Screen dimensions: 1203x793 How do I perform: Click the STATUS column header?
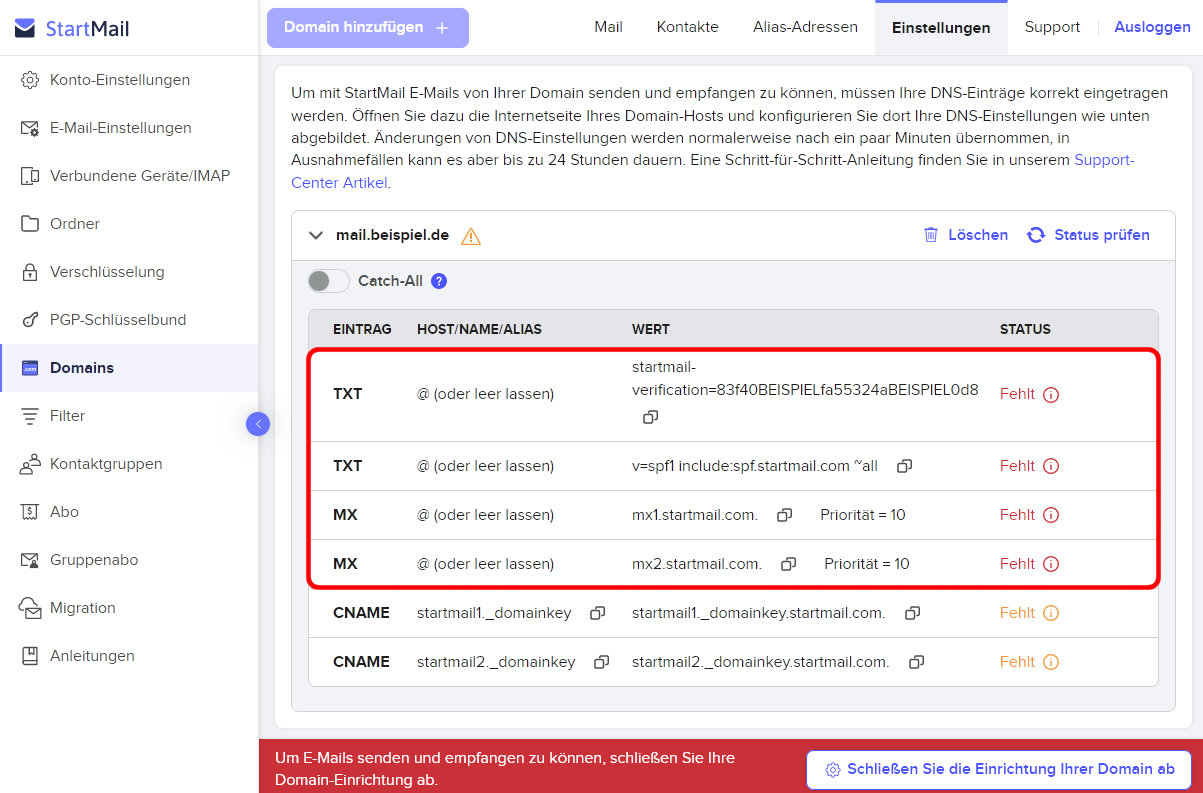(1025, 329)
